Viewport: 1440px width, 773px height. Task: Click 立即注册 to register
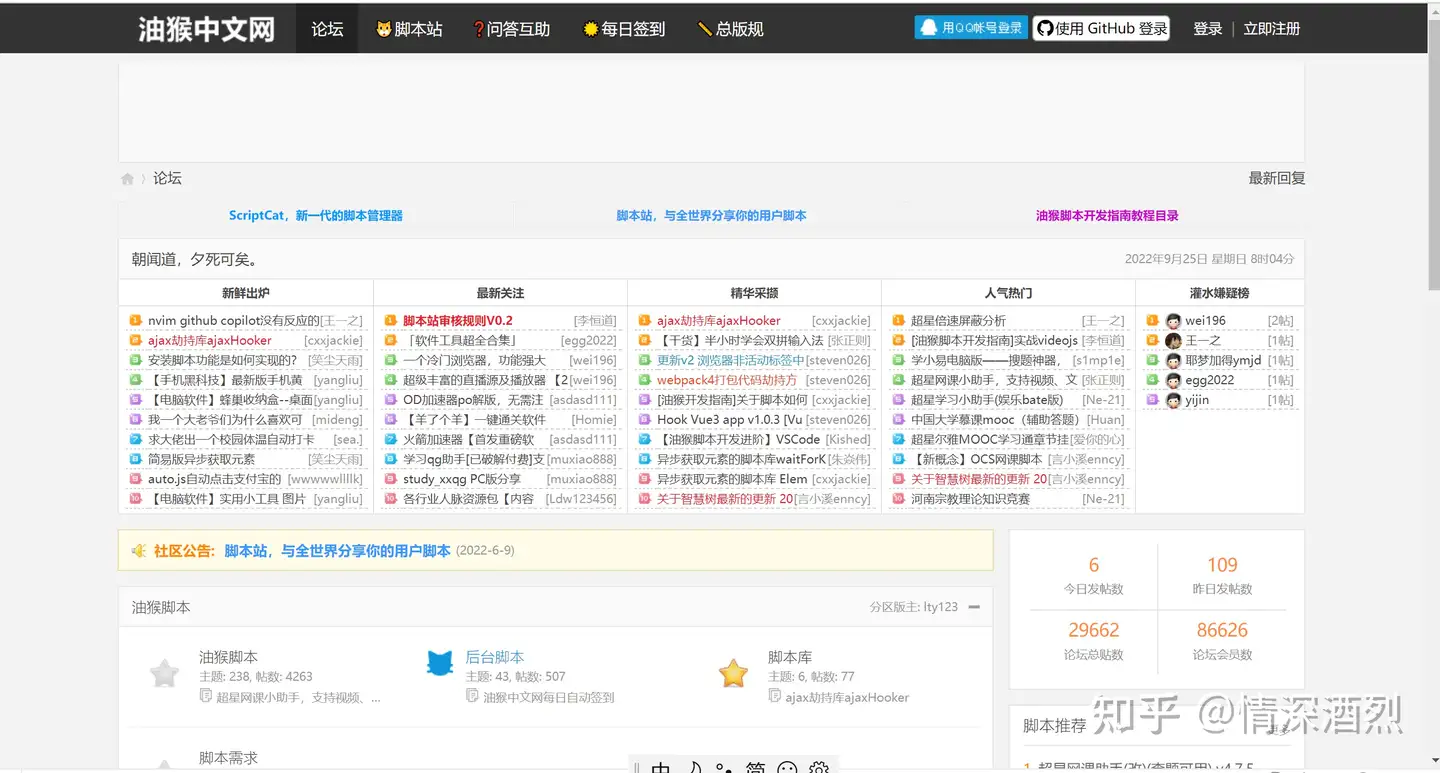click(x=1272, y=29)
